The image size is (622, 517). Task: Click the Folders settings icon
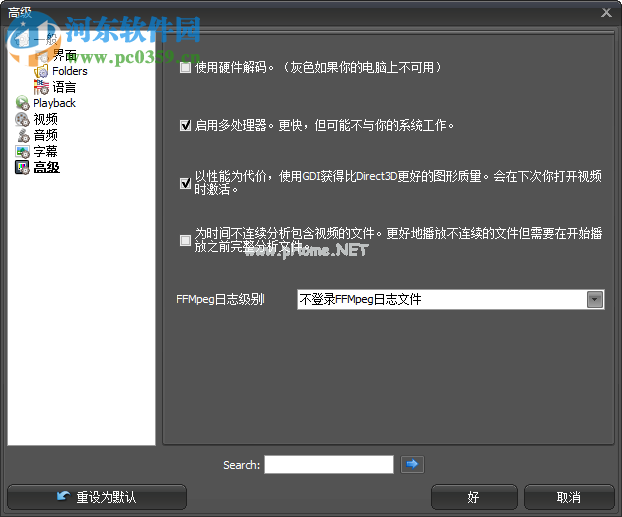coord(41,71)
